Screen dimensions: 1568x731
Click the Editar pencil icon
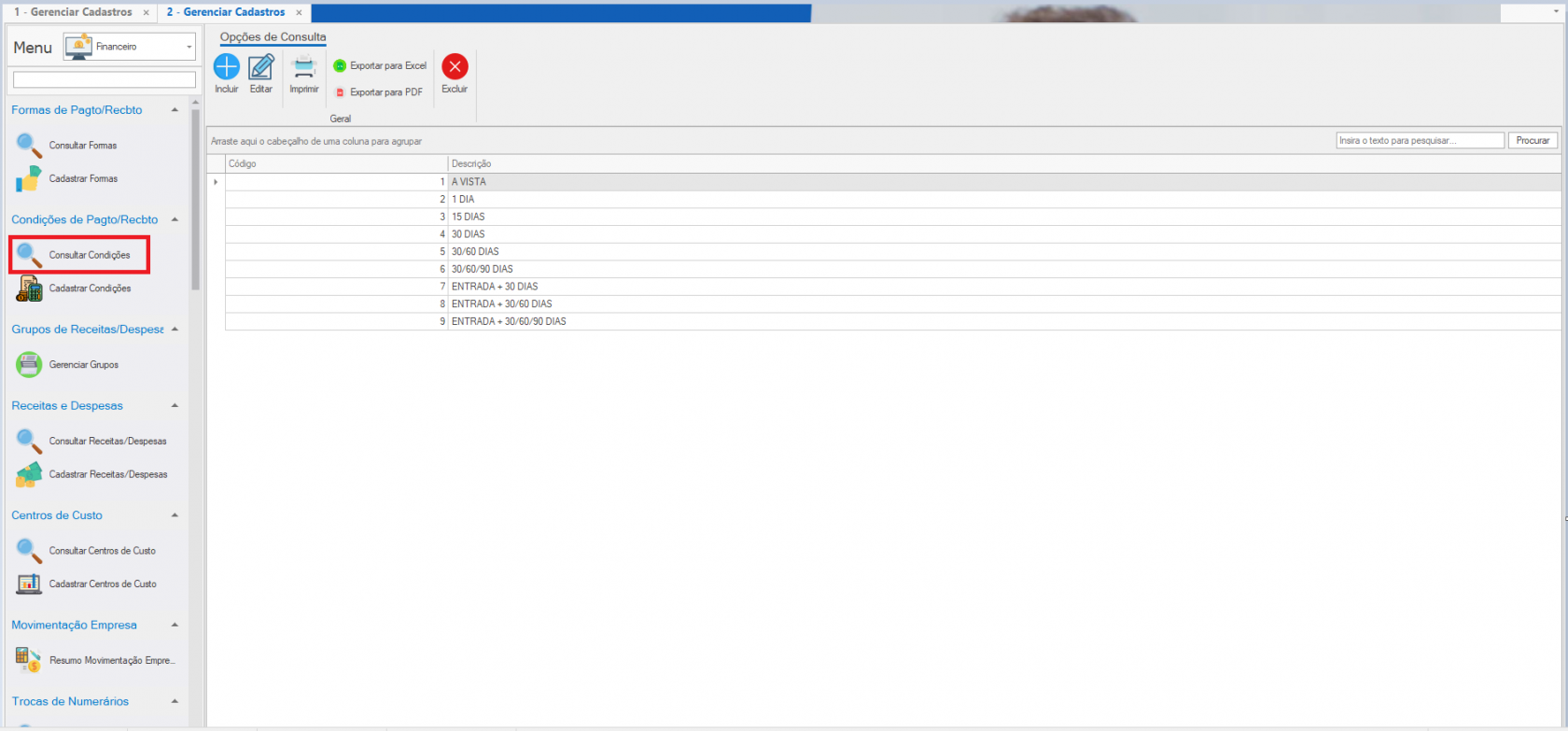coord(261,66)
